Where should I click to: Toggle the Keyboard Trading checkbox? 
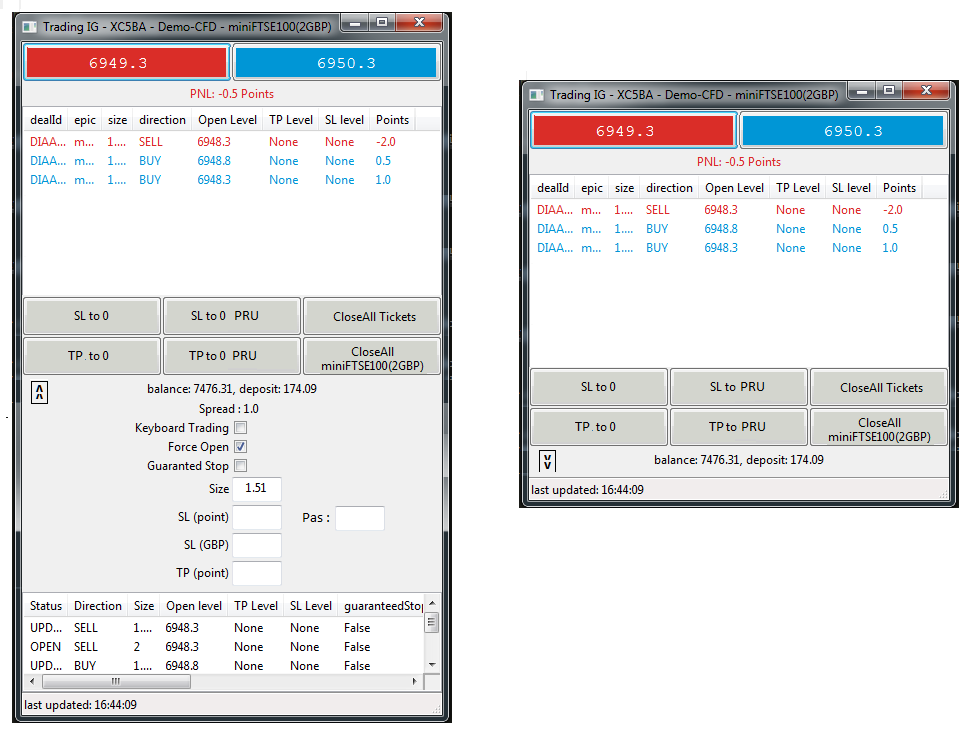[x=241, y=428]
